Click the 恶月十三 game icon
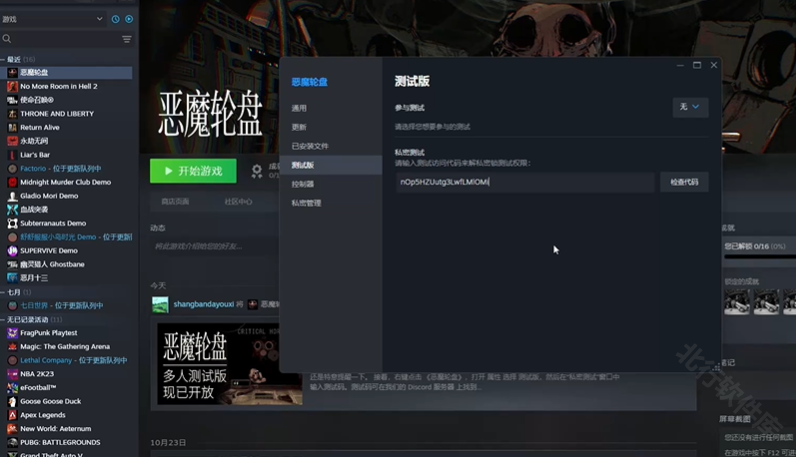 click(12, 278)
